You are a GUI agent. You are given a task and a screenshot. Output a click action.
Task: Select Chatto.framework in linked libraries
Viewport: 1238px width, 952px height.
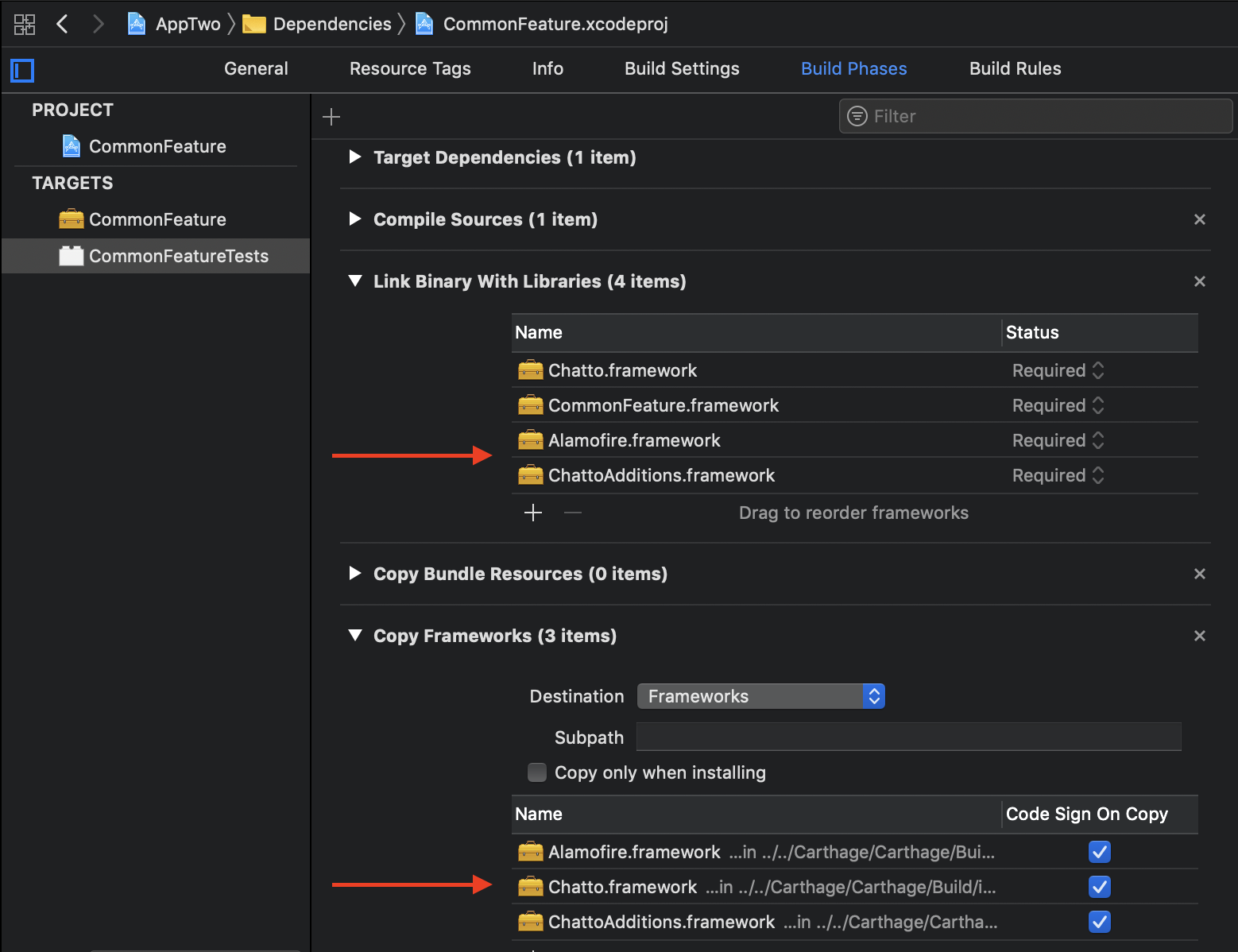pos(855,370)
